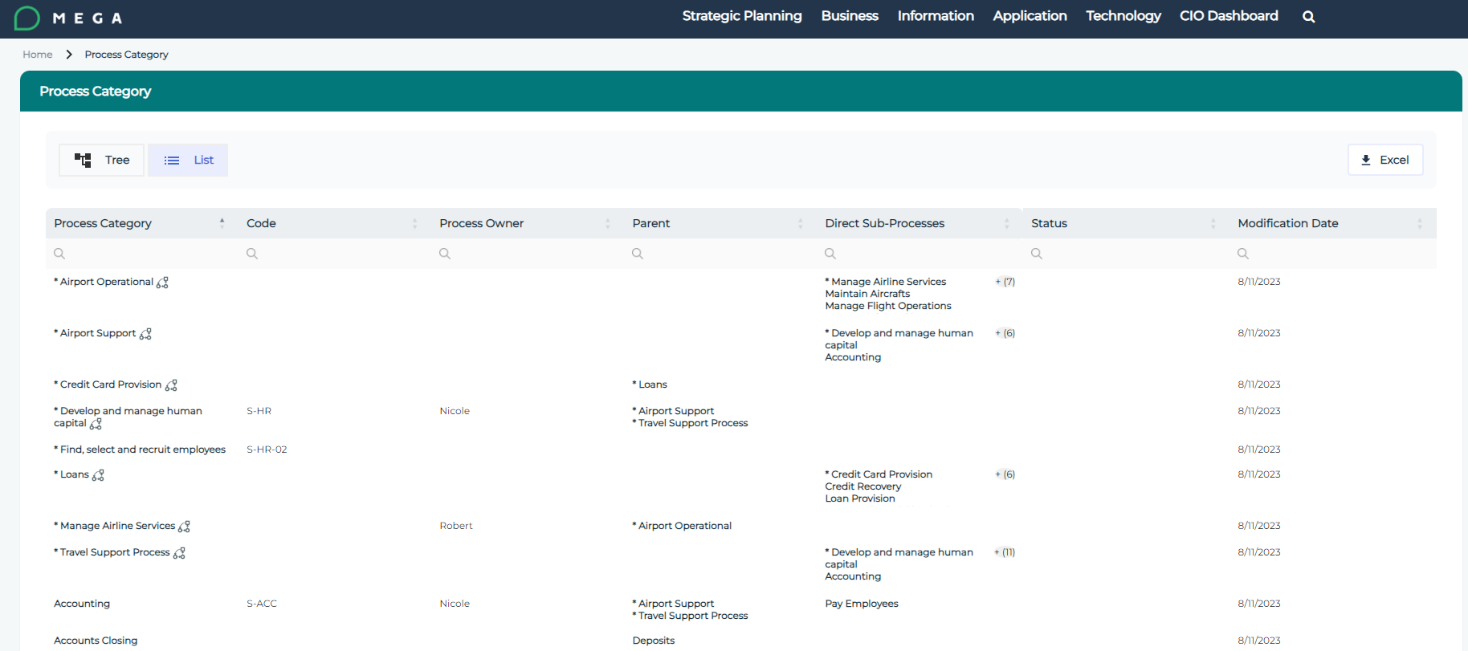
Task: Click the diagram icon next to Loans
Action: point(98,475)
